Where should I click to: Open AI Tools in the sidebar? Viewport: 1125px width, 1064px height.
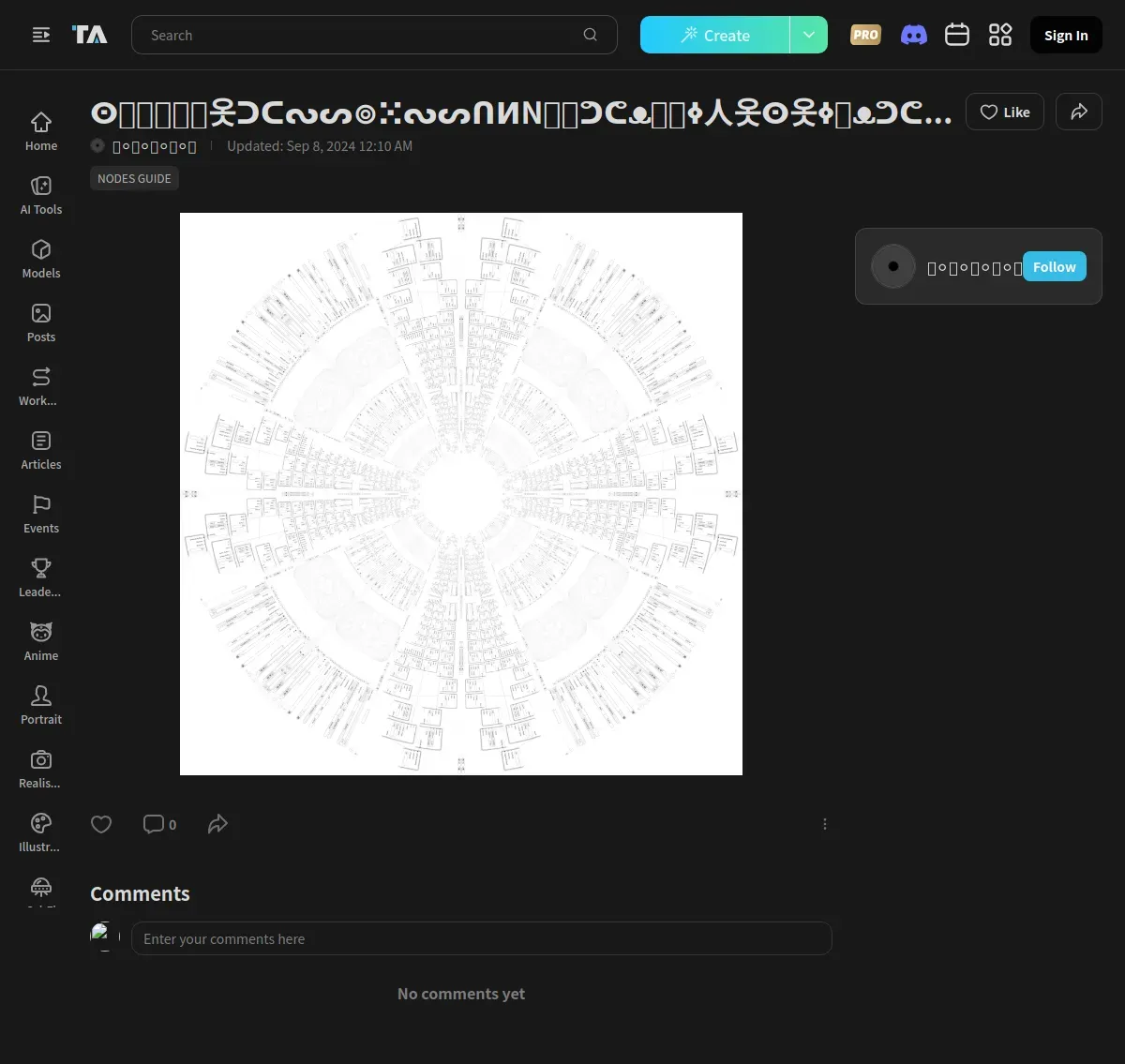(x=41, y=196)
